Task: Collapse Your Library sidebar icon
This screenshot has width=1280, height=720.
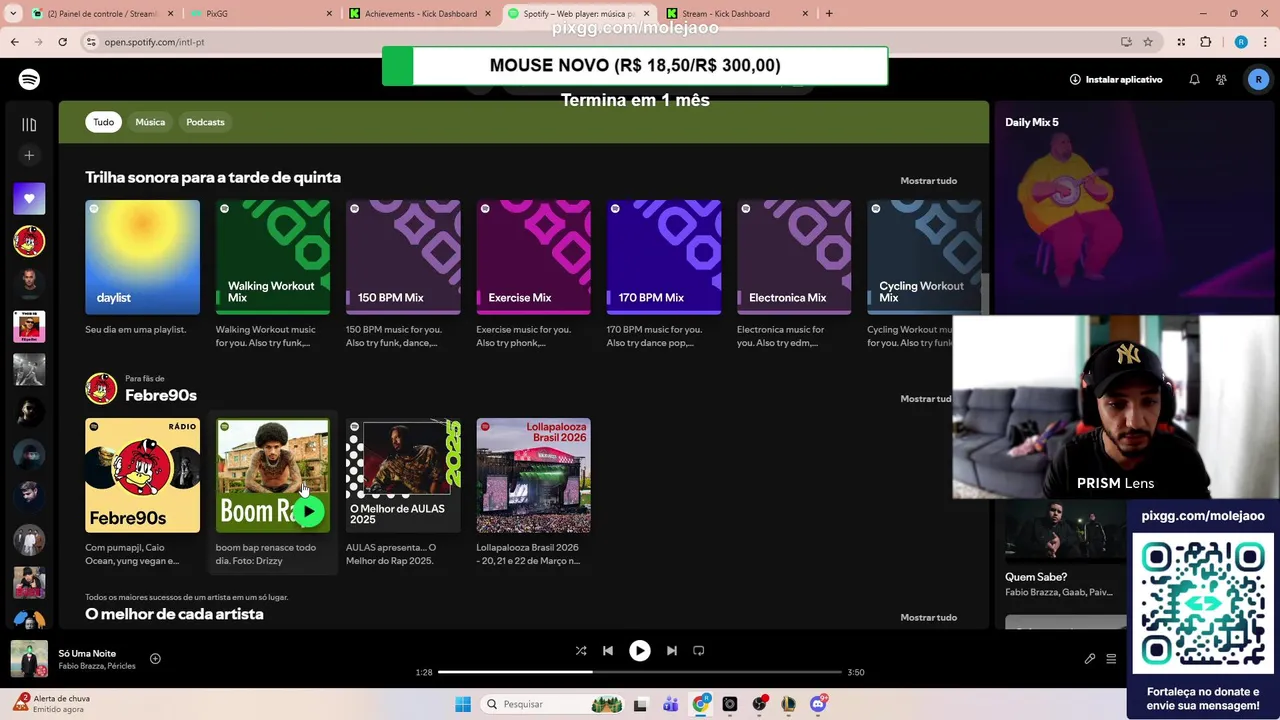Action: 29,125
